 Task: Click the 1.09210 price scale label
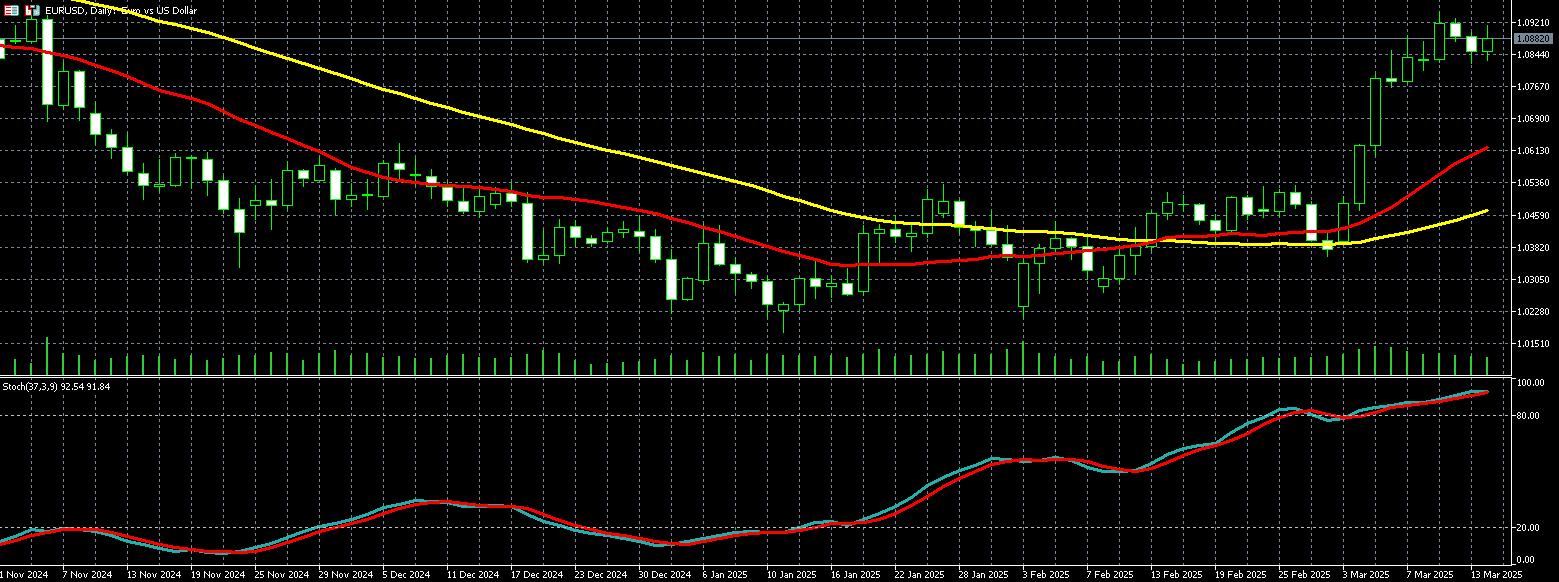(x=1534, y=22)
